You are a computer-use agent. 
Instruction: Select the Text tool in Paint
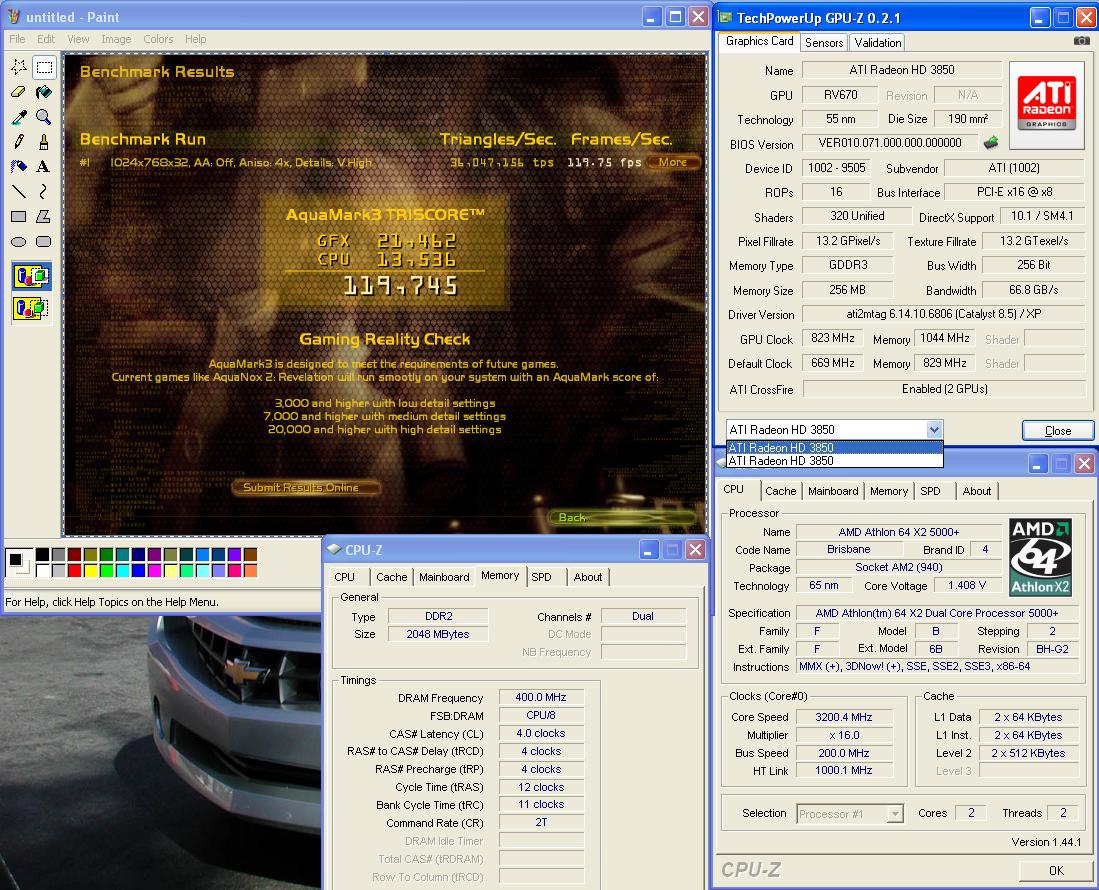(x=43, y=167)
